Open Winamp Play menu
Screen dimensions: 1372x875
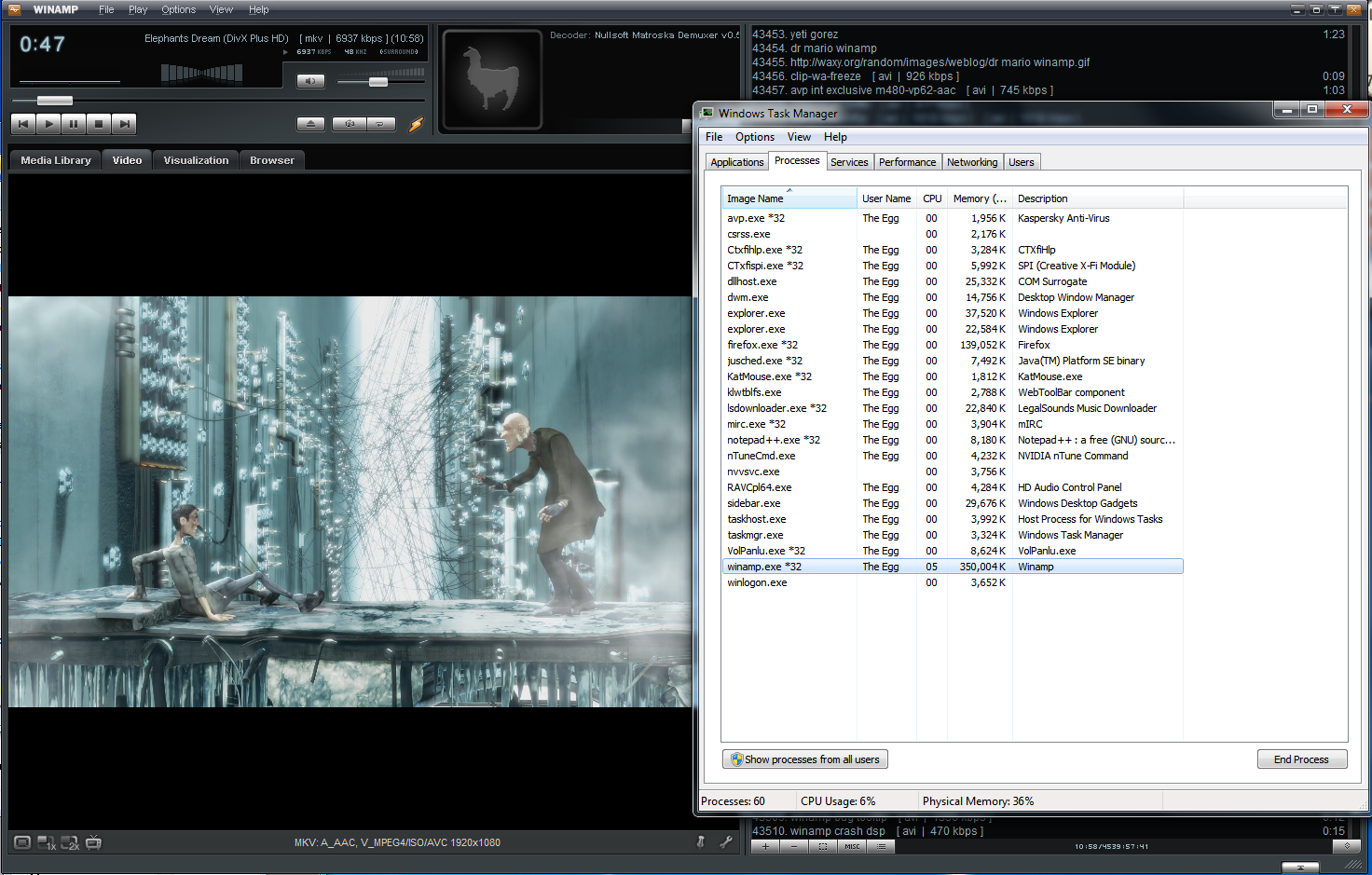pos(138,9)
